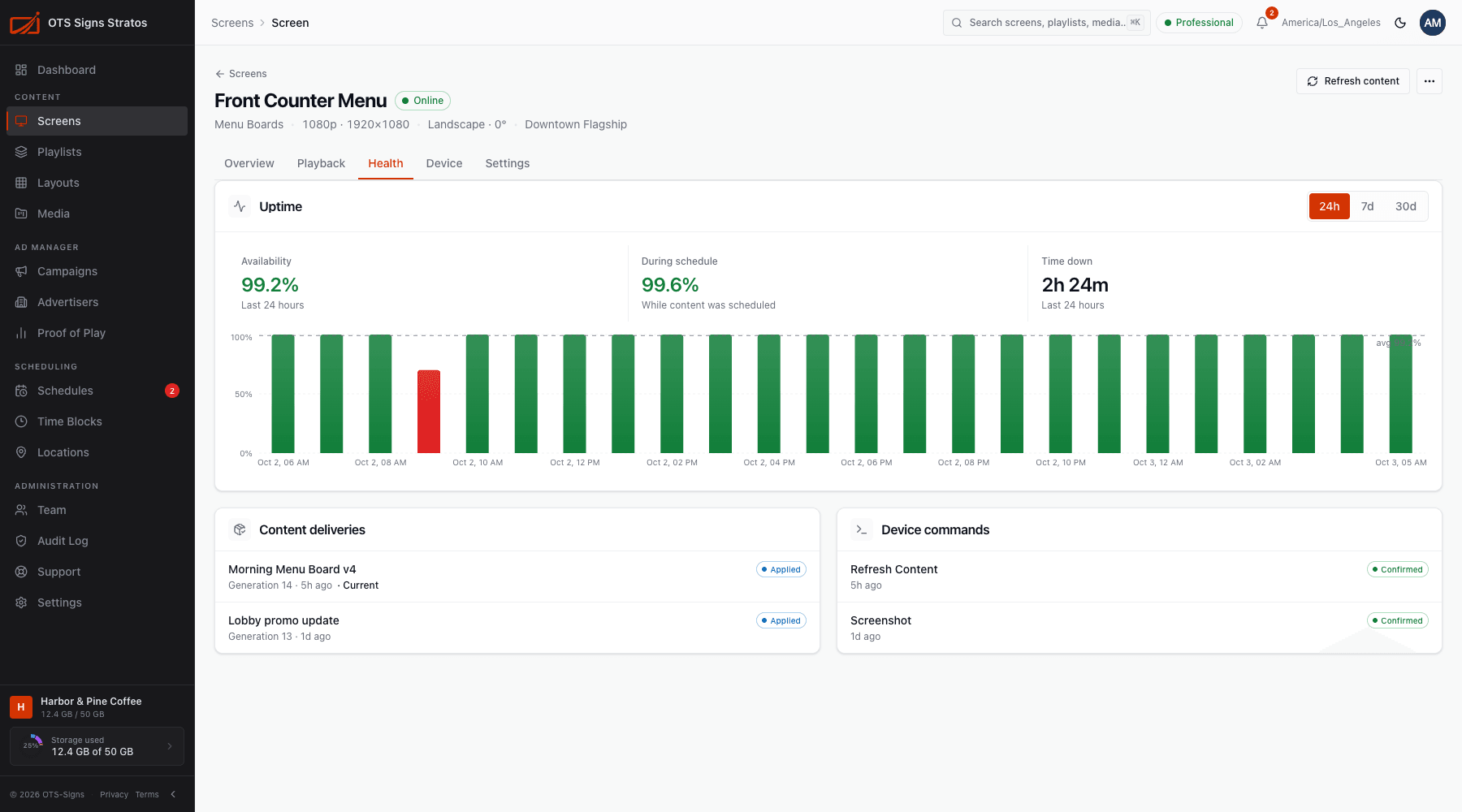Viewport: 1462px width, 812px height.
Task: Click the America/Los_Angeles timezone label
Action: (1331, 23)
